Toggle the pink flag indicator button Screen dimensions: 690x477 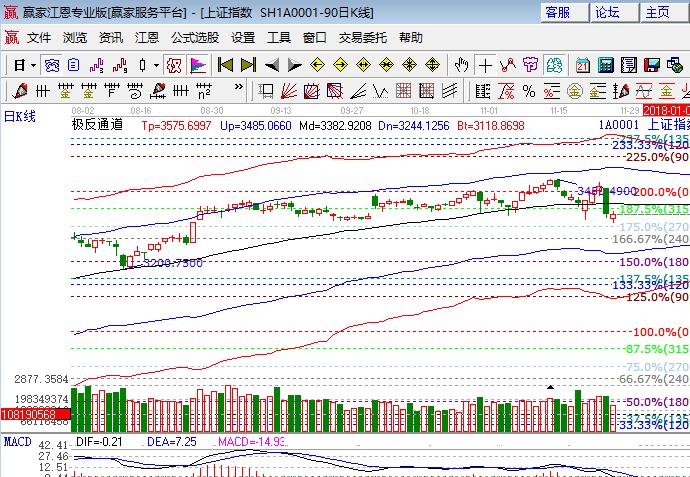click(198, 65)
